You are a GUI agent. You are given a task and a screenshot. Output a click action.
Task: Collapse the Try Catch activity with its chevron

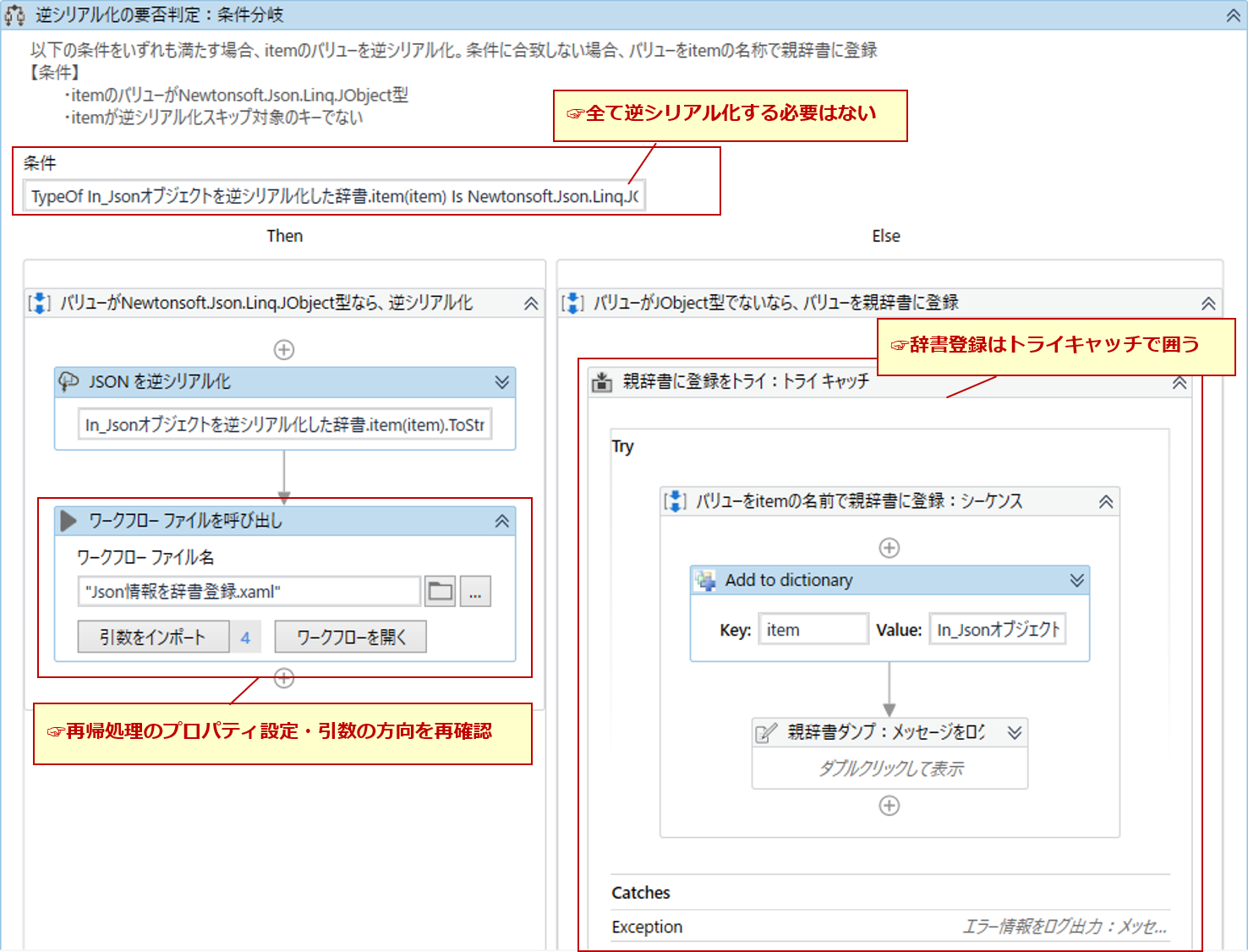[1179, 382]
